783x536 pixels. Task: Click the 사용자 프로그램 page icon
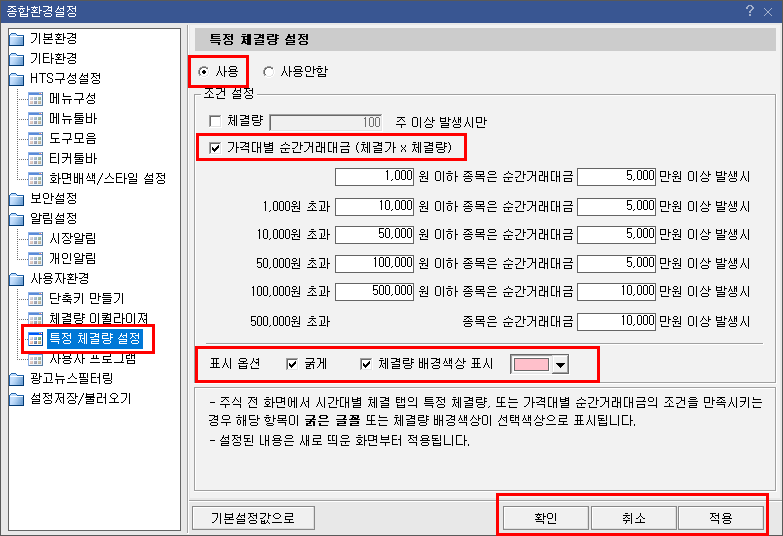pos(35,359)
